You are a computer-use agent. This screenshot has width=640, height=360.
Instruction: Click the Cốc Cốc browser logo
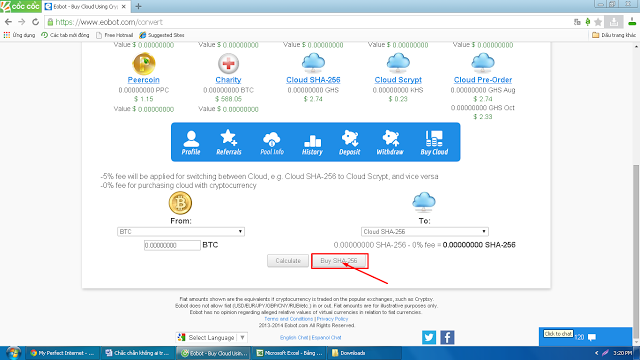(x=21, y=7)
